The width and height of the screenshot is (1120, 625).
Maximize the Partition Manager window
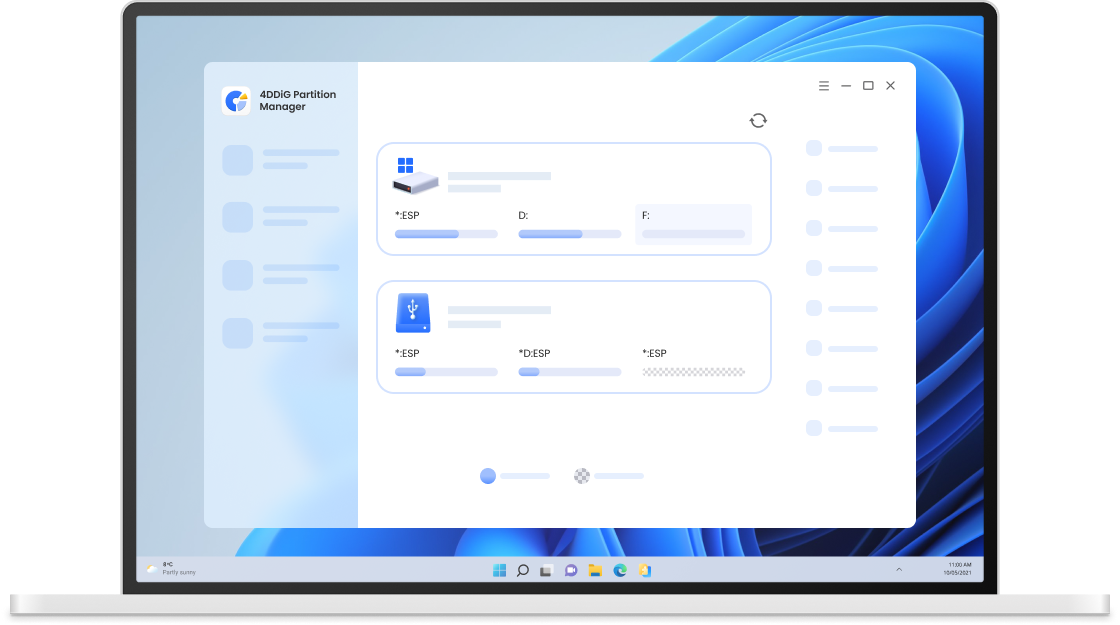pos(868,86)
